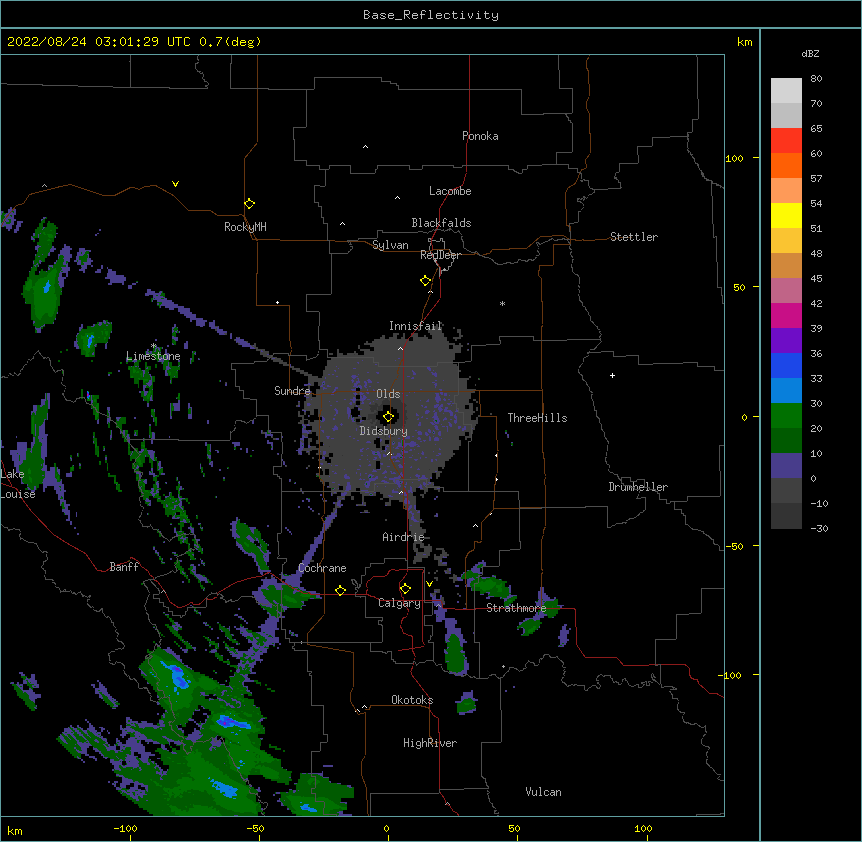Click the white plus marker northwest of Drumheller
This screenshot has width=862, height=842.
point(612,375)
